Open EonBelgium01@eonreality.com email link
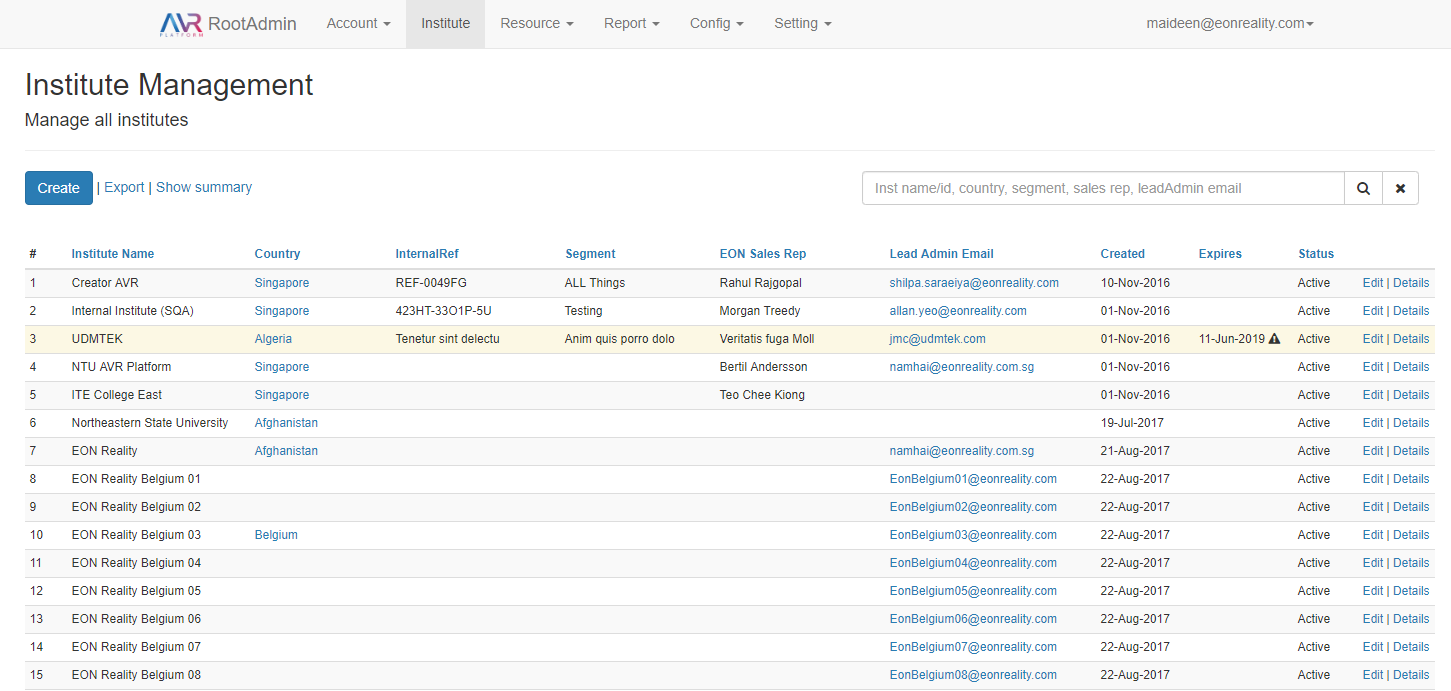 tap(973, 479)
